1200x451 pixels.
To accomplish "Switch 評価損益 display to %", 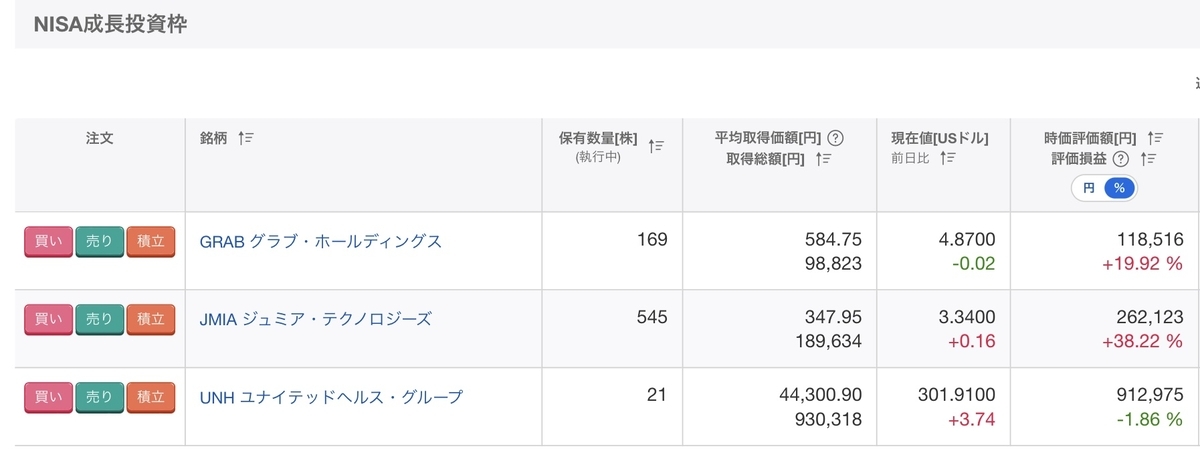I will 1120,187.
